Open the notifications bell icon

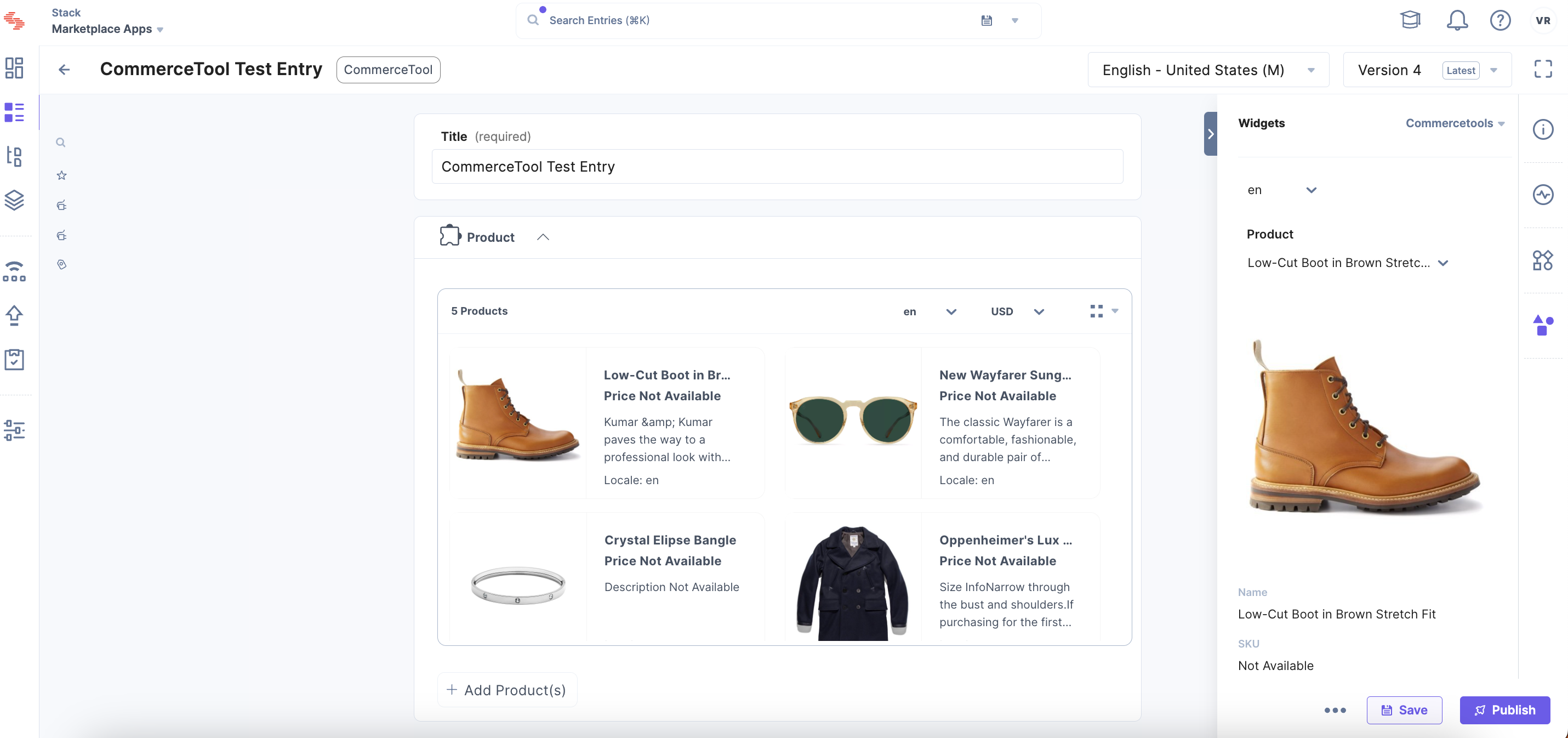coord(1457,20)
